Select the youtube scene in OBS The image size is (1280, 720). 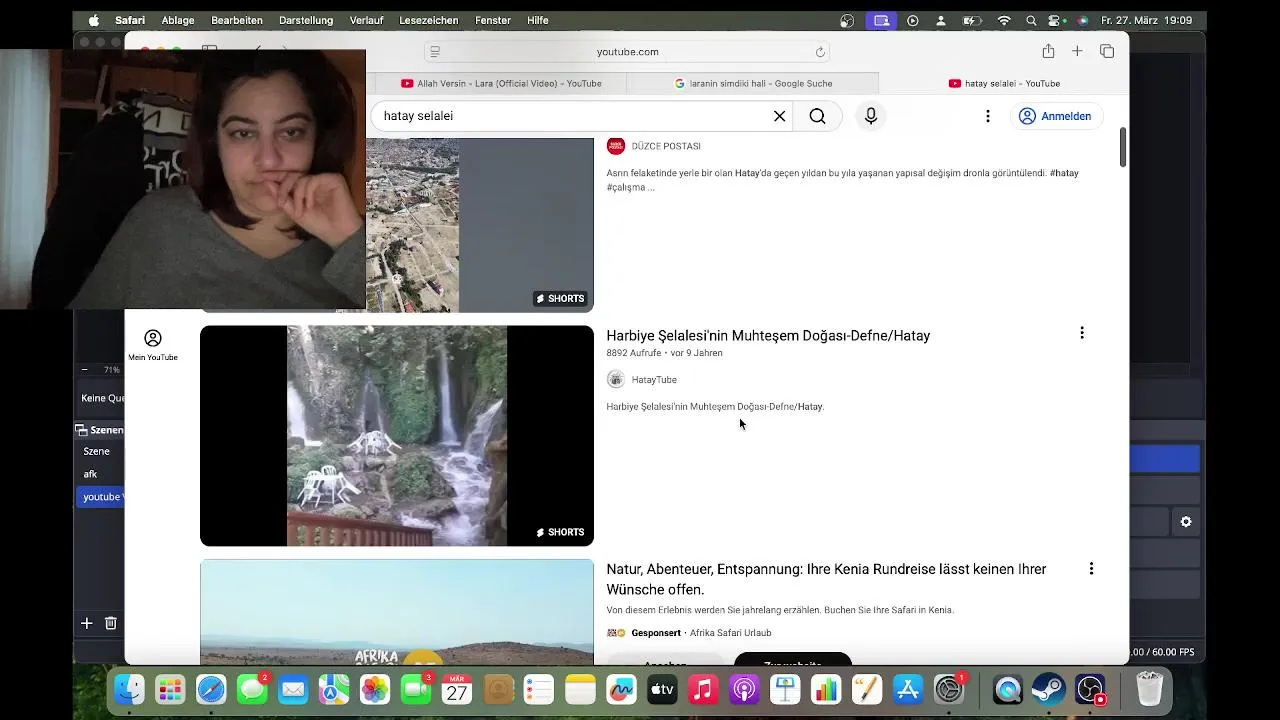[x=100, y=497]
